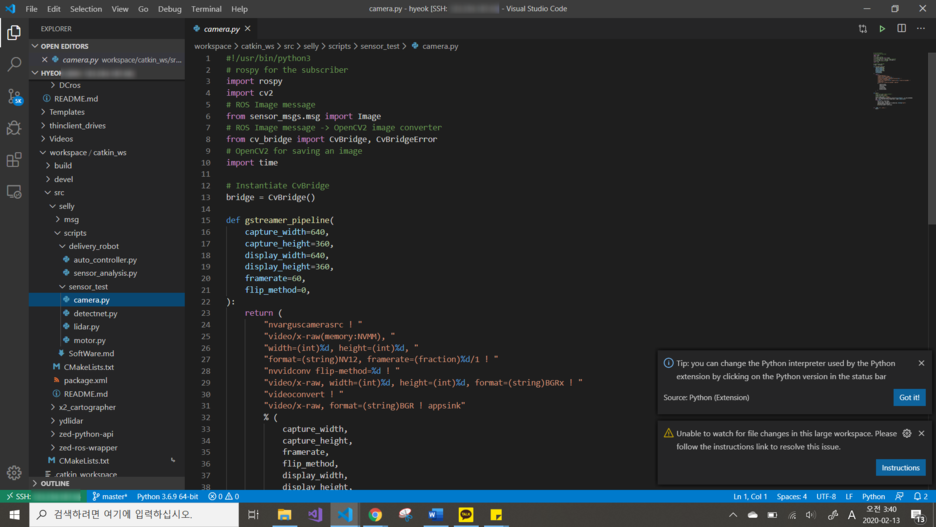936x527 pixels.
Task: Open changes compare icon in editor toolbar
Action: [863, 29]
